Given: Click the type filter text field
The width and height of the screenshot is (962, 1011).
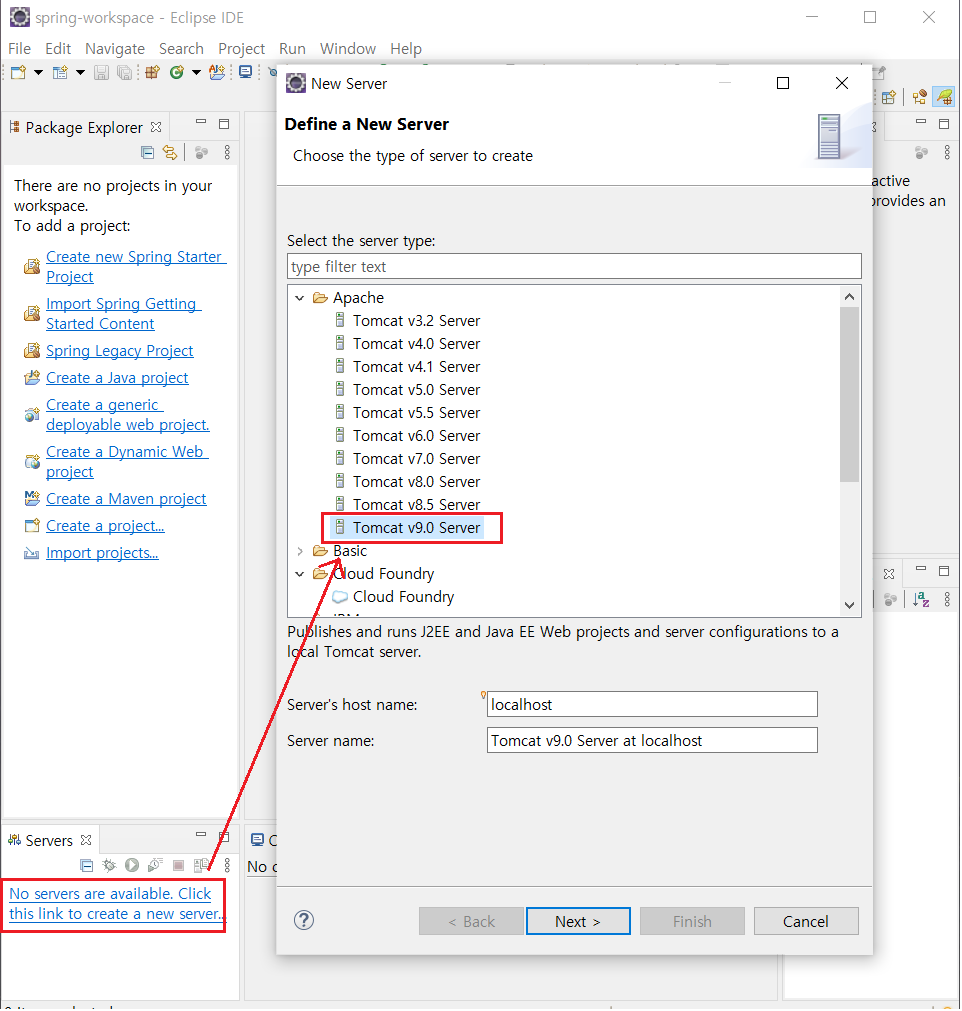Looking at the screenshot, I should [x=574, y=267].
